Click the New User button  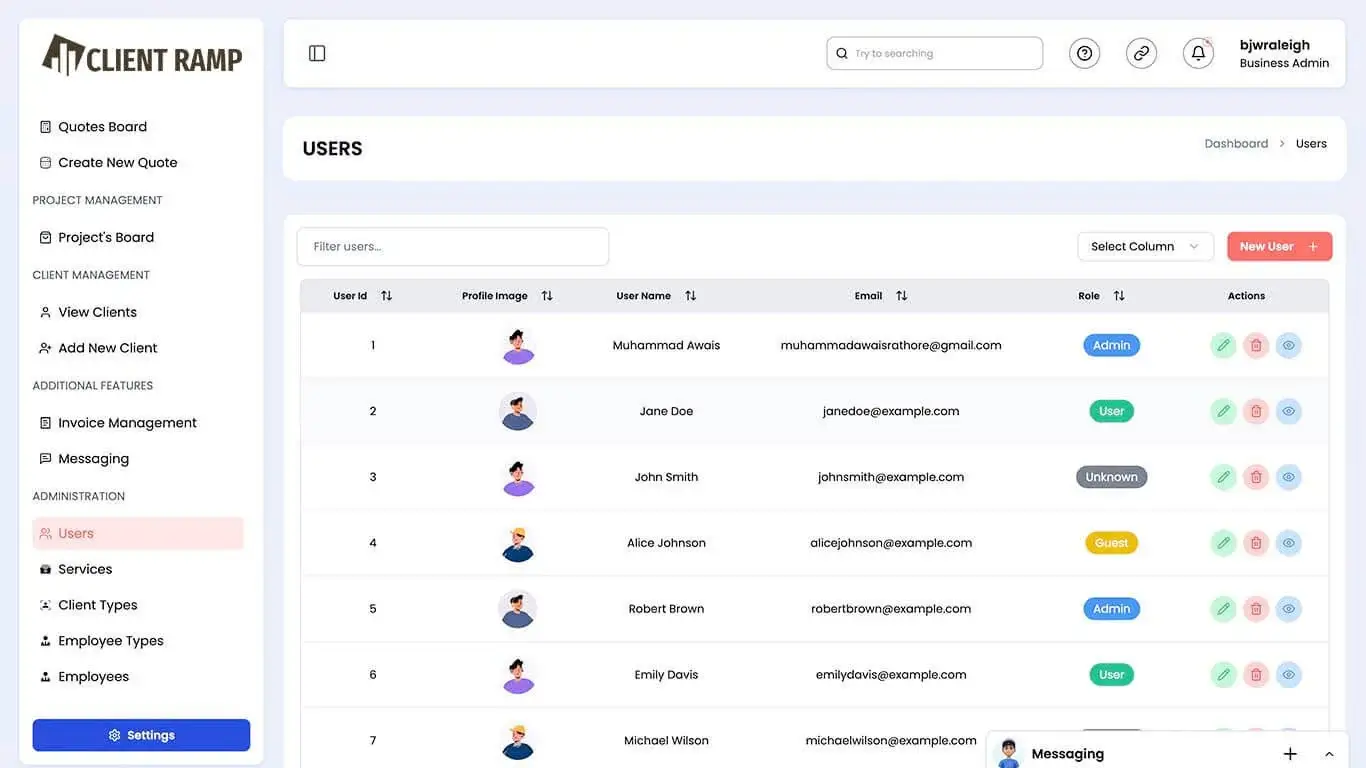pos(1279,247)
